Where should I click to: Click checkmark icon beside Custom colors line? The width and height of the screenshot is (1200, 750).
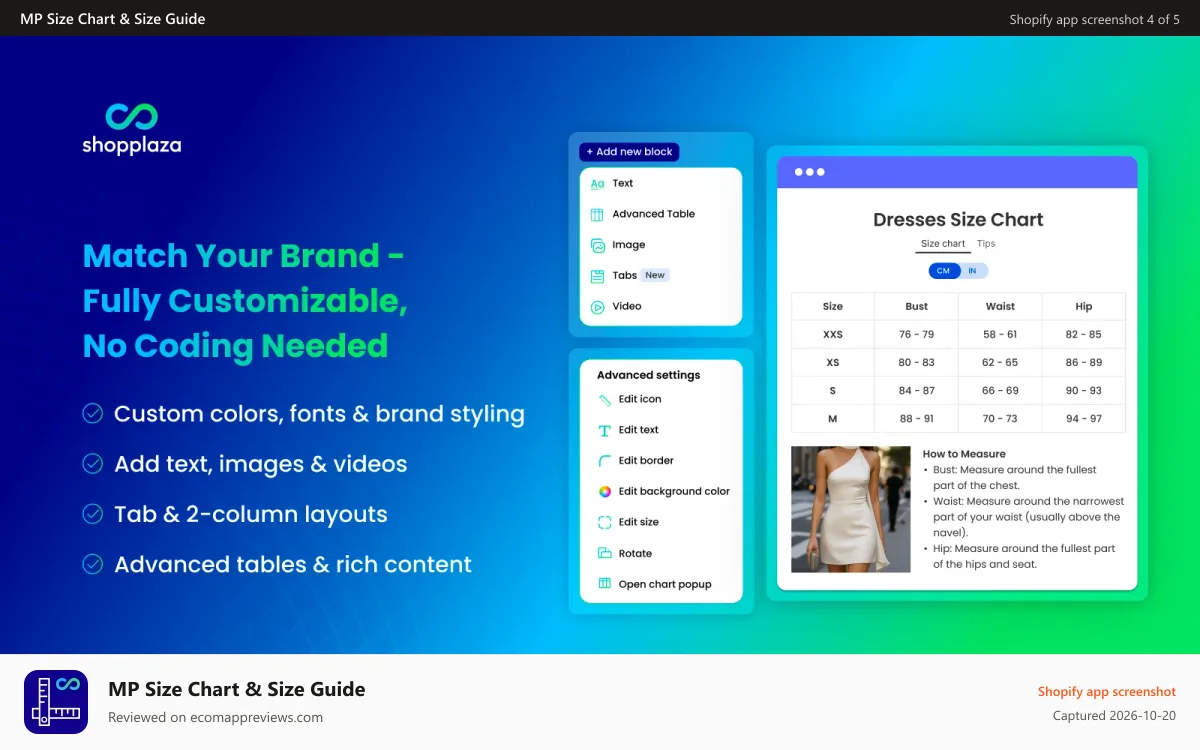[93, 413]
